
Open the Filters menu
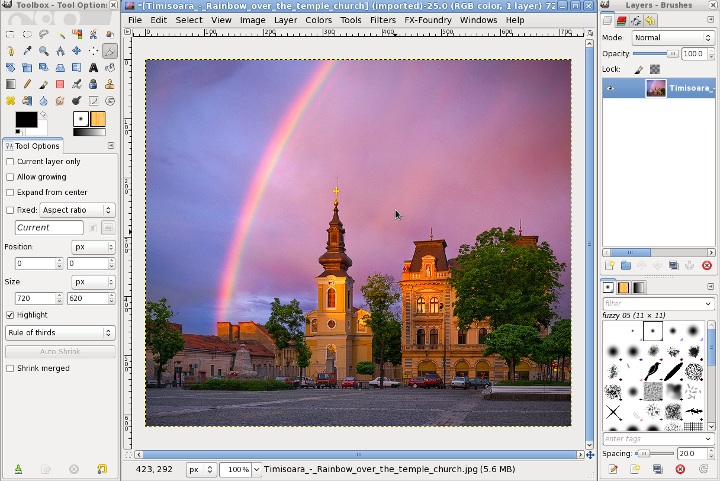[x=382, y=20]
